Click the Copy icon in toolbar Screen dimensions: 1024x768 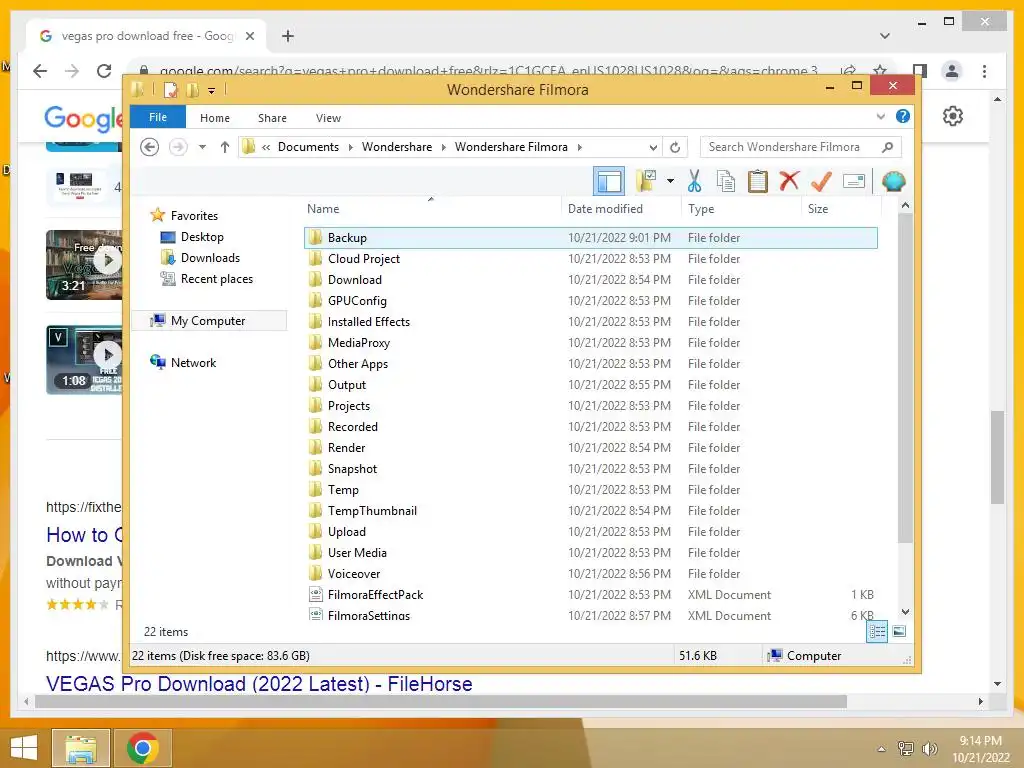click(726, 181)
